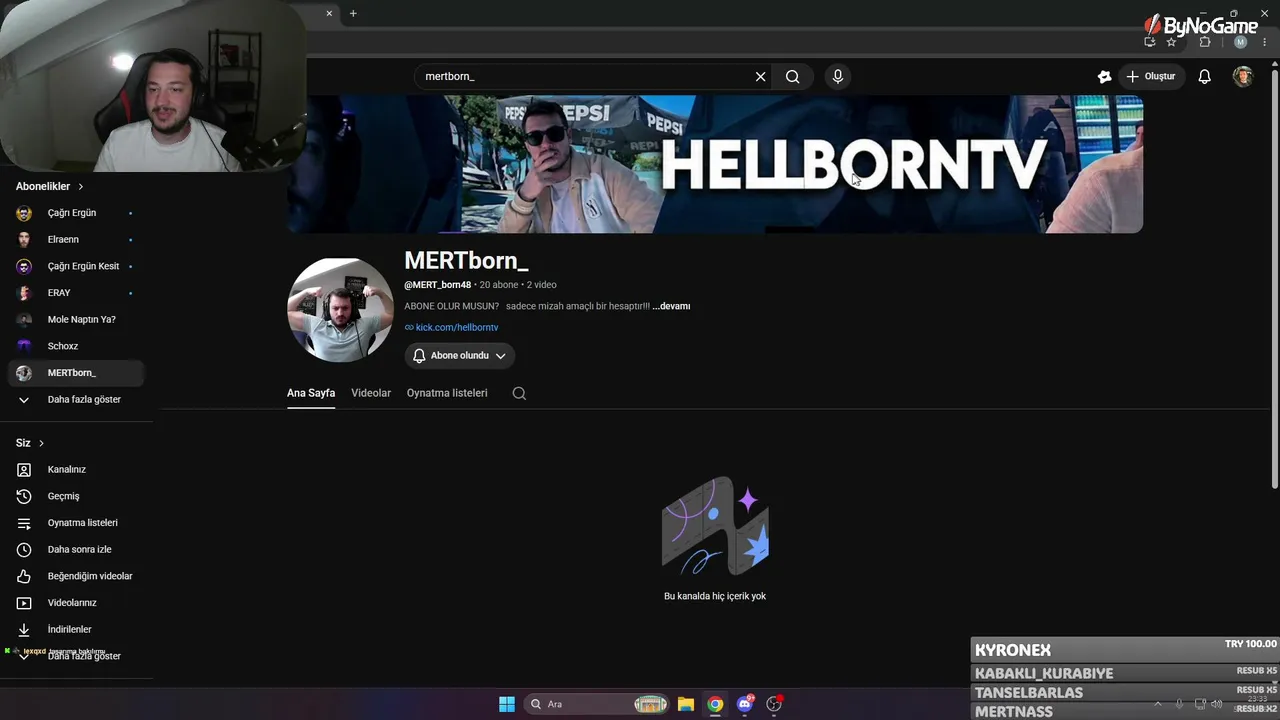Open Chrome's three-dot menu
Image resolution: width=1280 pixels, height=720 pixels.
pos(1264,42)
